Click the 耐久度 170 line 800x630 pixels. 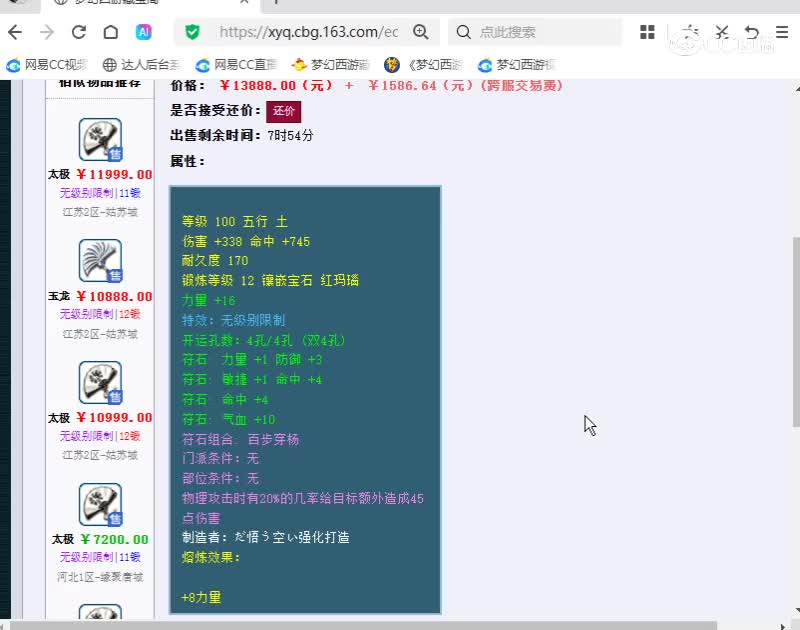click(215, 261)
